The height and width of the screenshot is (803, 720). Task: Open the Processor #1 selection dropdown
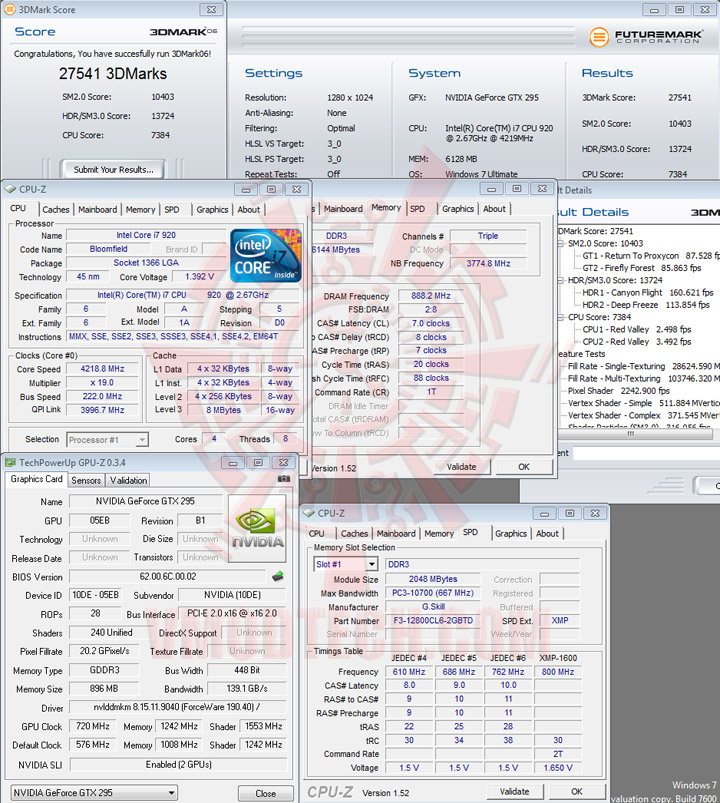click(142, 439)
